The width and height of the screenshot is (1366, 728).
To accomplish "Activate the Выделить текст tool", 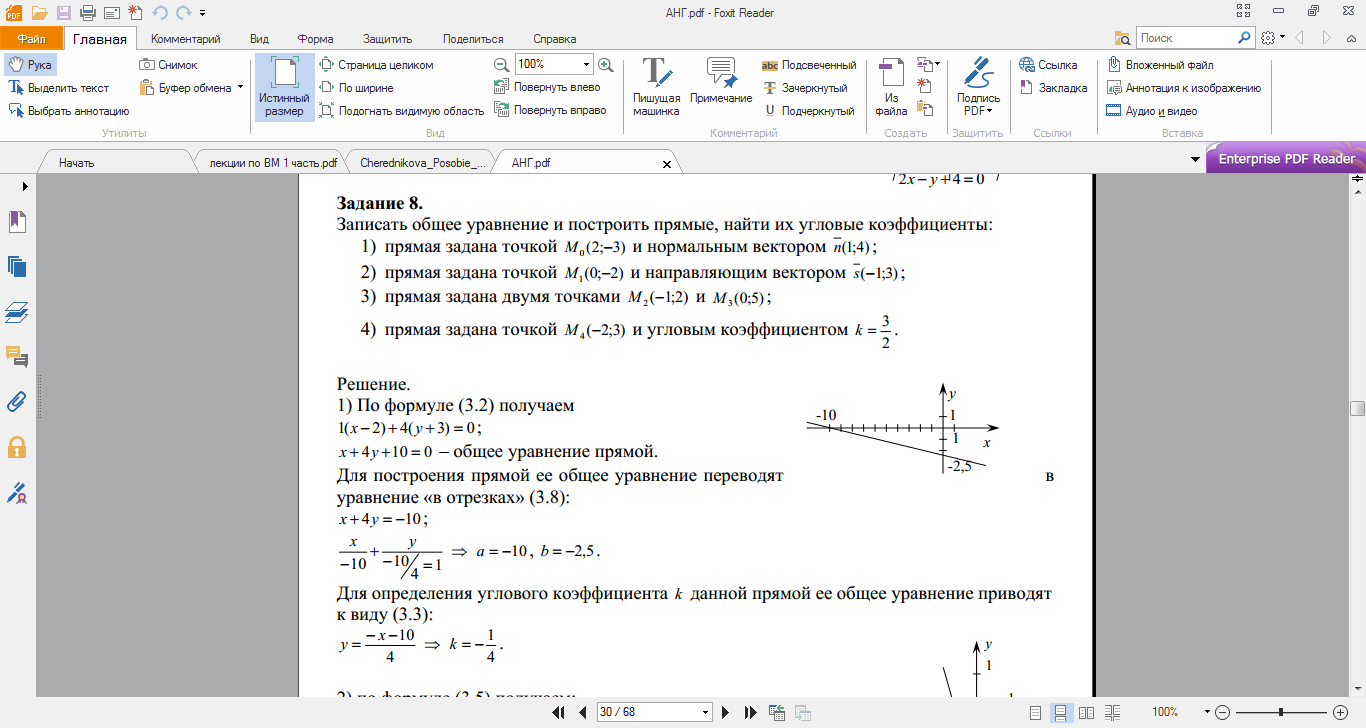I will point(59,88).
